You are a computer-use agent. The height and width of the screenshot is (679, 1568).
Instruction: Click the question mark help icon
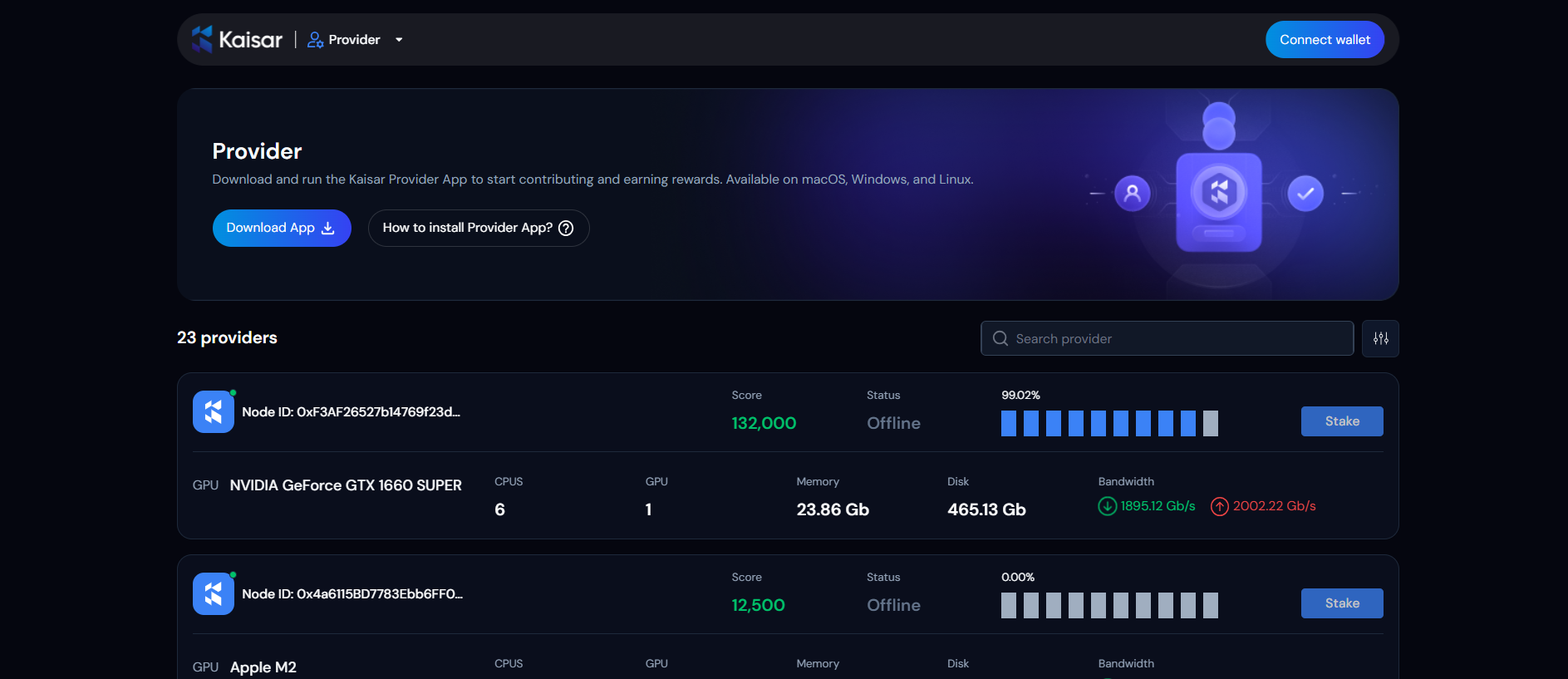pos(566,229)
